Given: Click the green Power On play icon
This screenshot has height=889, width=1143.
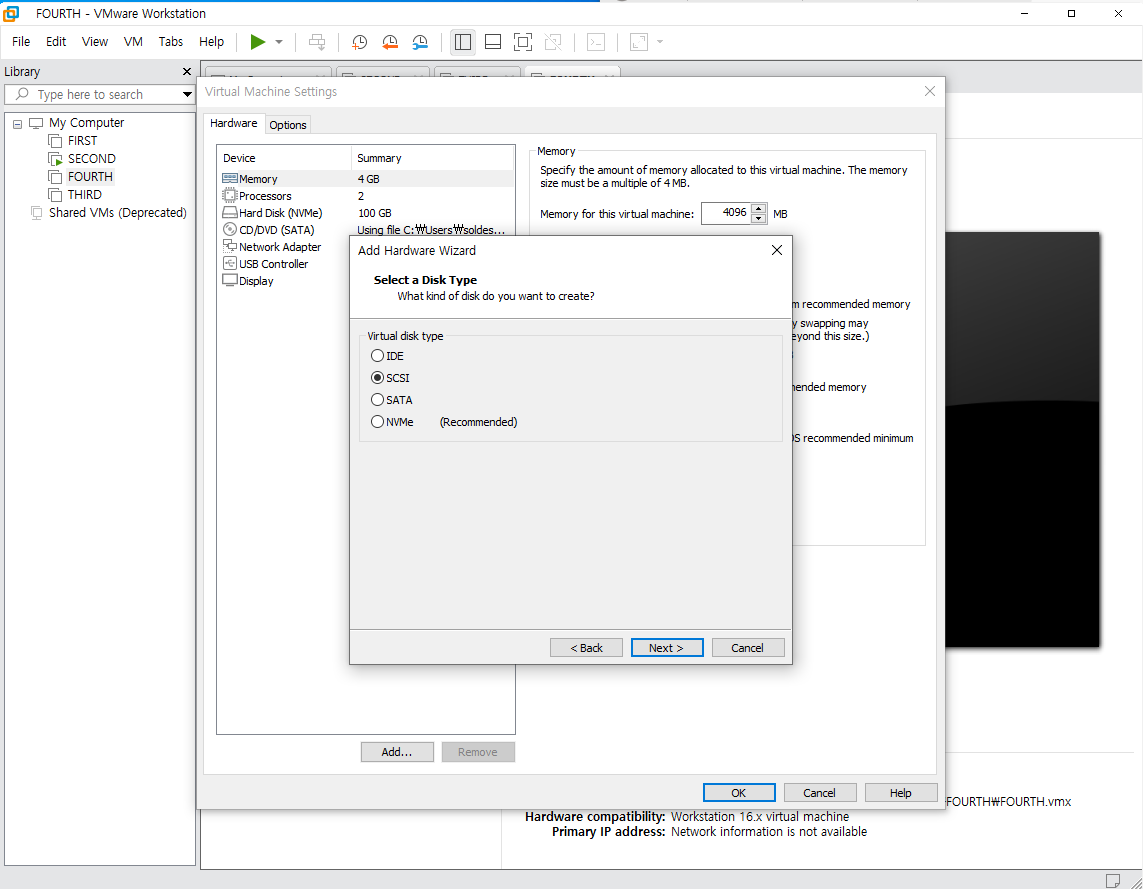Looking at the screenshot, I should [257, 42].
